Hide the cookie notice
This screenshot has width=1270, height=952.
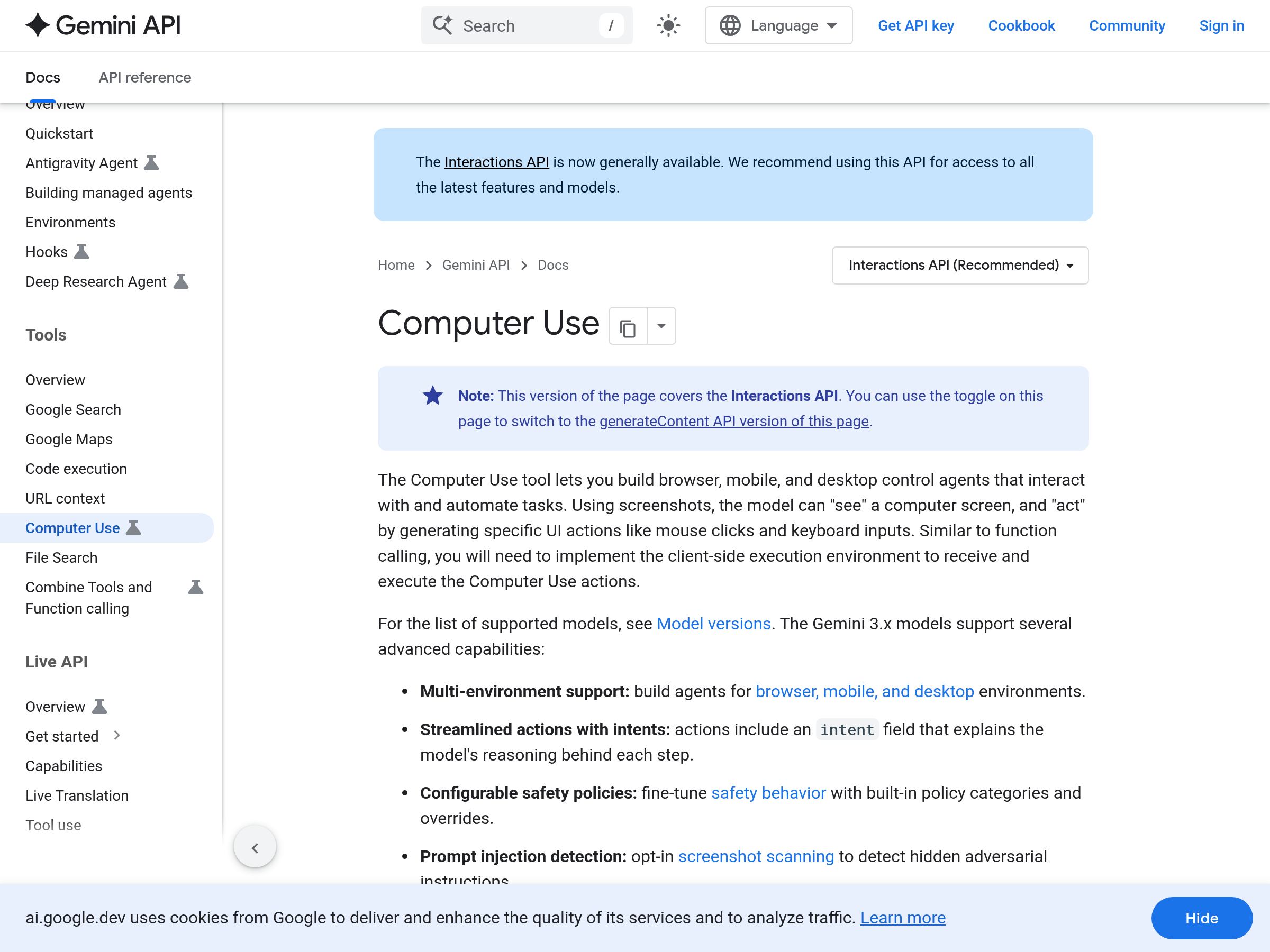coord(1202,918)
